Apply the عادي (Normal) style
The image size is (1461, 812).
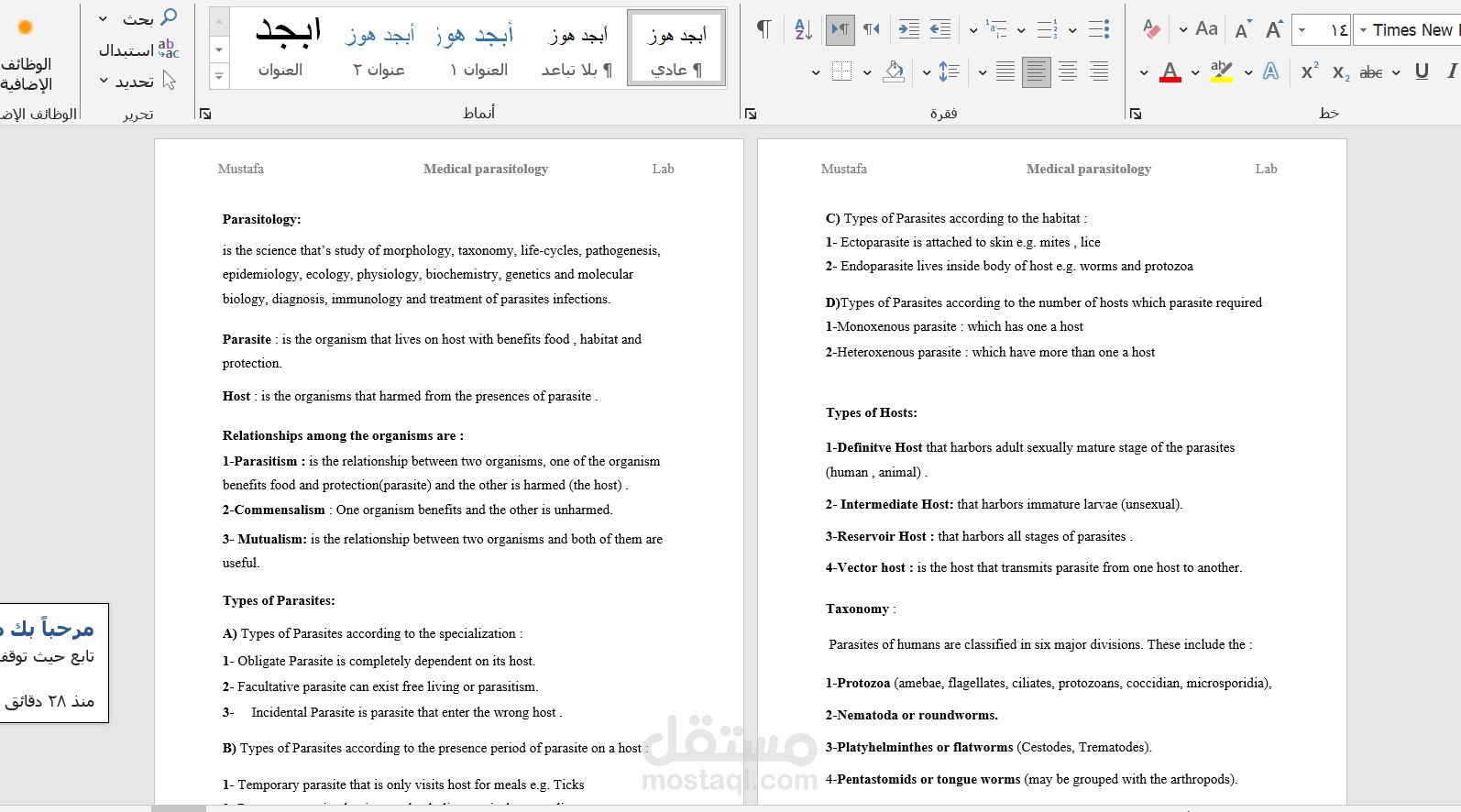click(676, 48)
